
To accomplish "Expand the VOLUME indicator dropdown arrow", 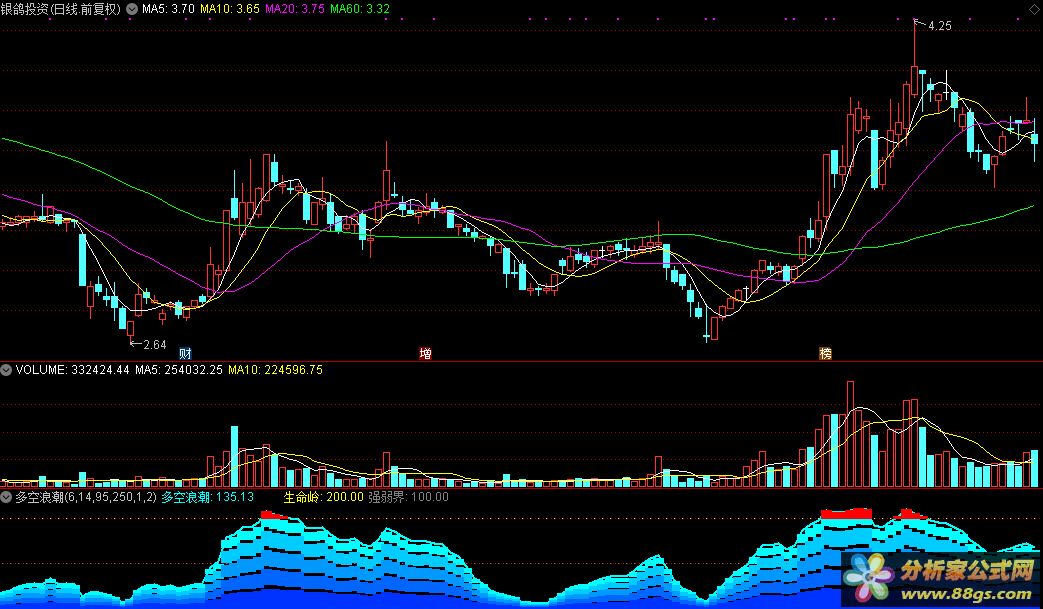I will (6, 370).
